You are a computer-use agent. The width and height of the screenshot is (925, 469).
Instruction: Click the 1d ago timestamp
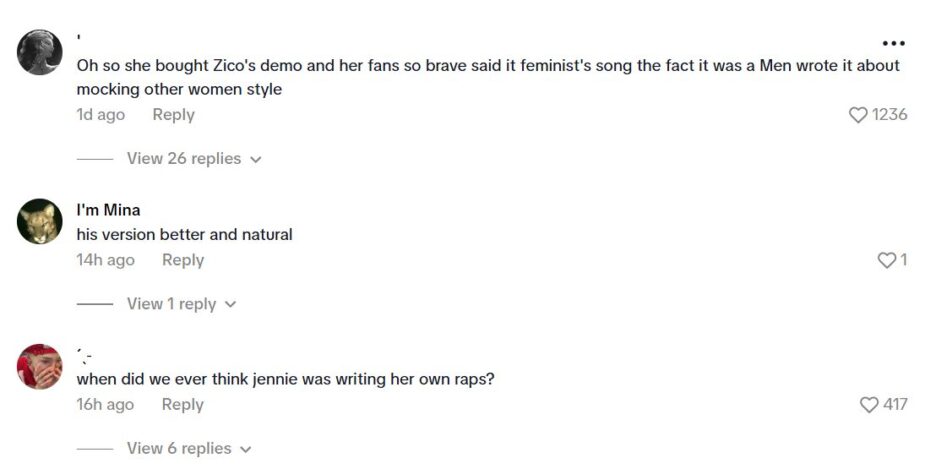coord(101,115)
